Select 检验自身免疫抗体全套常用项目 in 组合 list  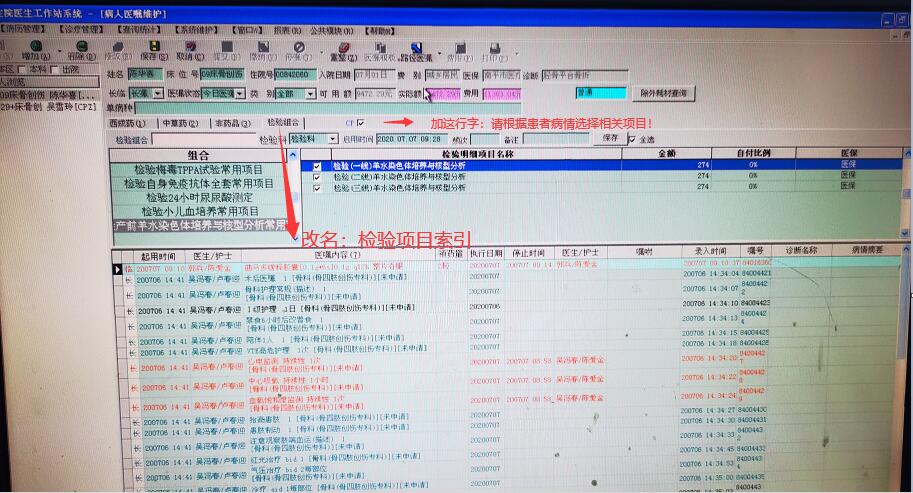point(199,183)
